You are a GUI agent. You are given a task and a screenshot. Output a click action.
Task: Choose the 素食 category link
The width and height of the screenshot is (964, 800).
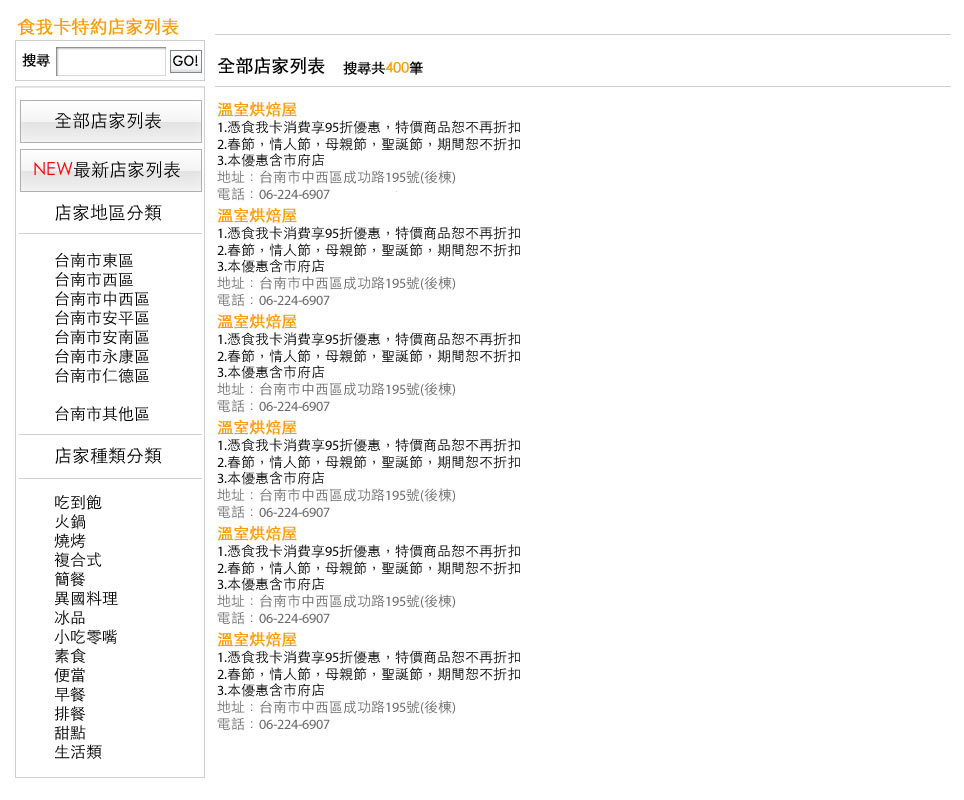(x=70, y=656)
